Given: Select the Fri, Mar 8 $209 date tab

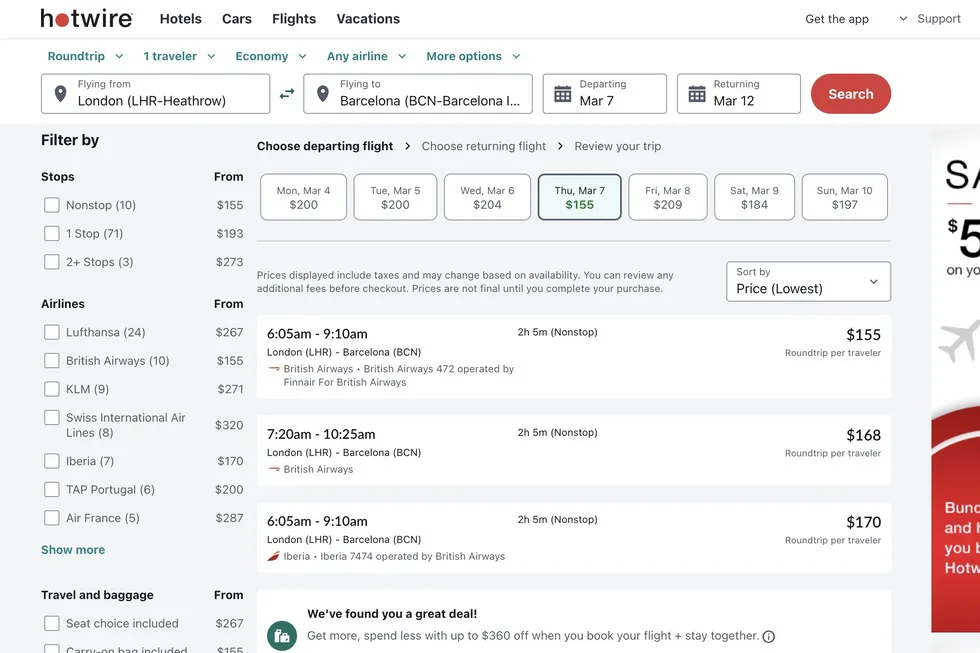Looking at the screenshot, I should [668, 197].
